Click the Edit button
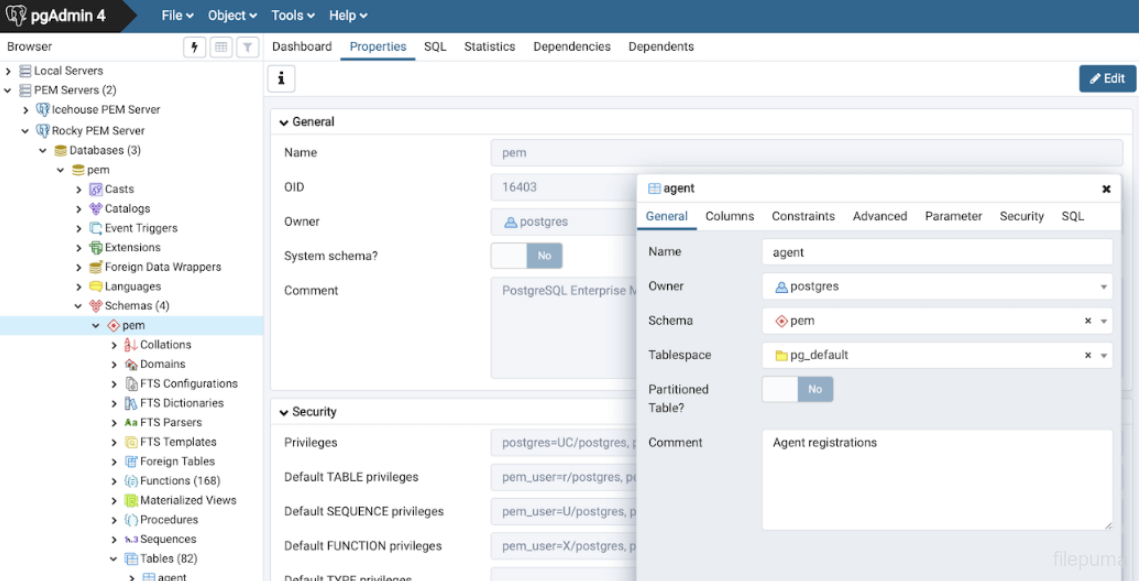 pos(1107,78)
